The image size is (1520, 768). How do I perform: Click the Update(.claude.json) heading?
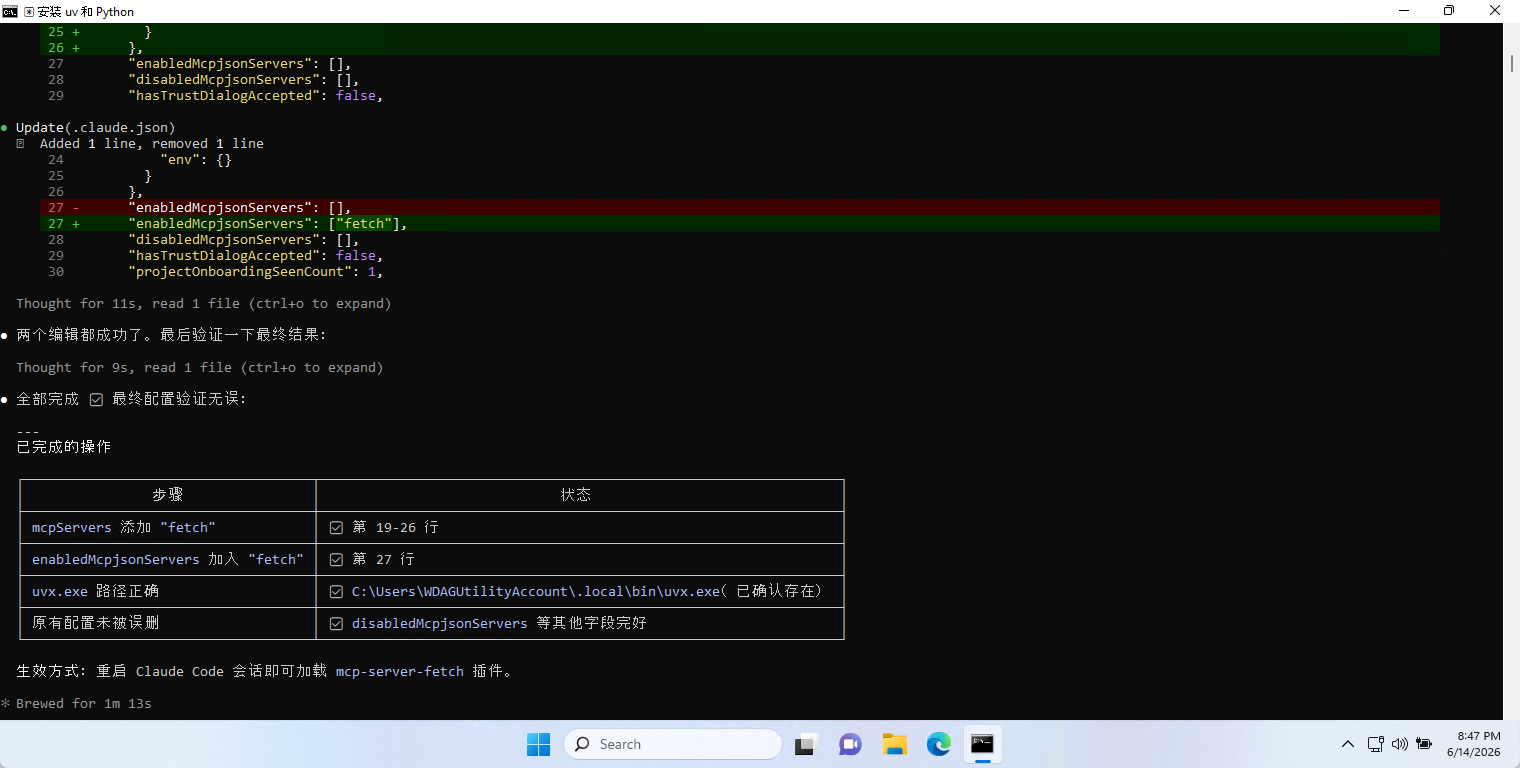(96, 127)
